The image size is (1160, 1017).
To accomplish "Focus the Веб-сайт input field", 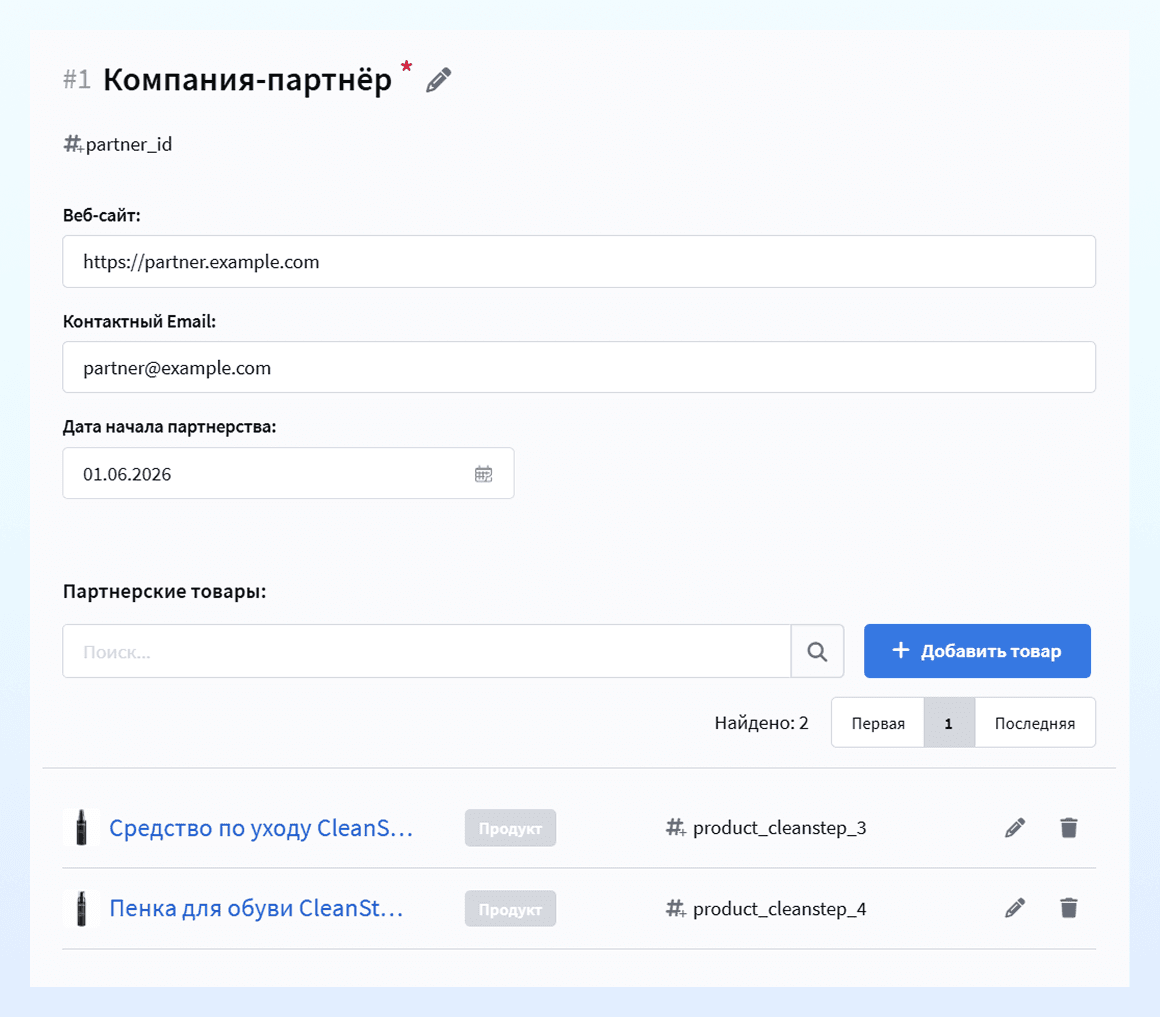I will pos(579,261).
